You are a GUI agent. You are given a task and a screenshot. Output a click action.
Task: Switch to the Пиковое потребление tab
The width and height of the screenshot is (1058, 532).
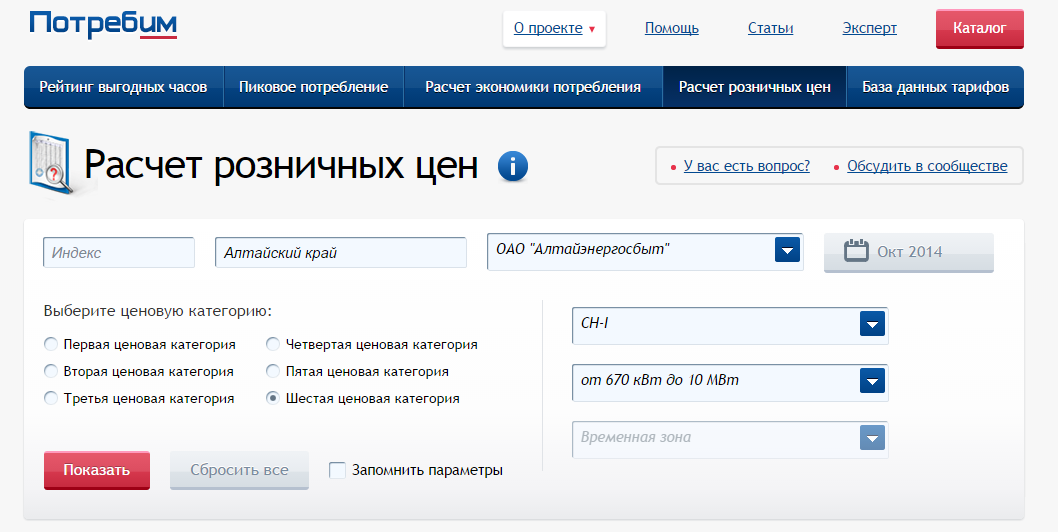[314, 87]
